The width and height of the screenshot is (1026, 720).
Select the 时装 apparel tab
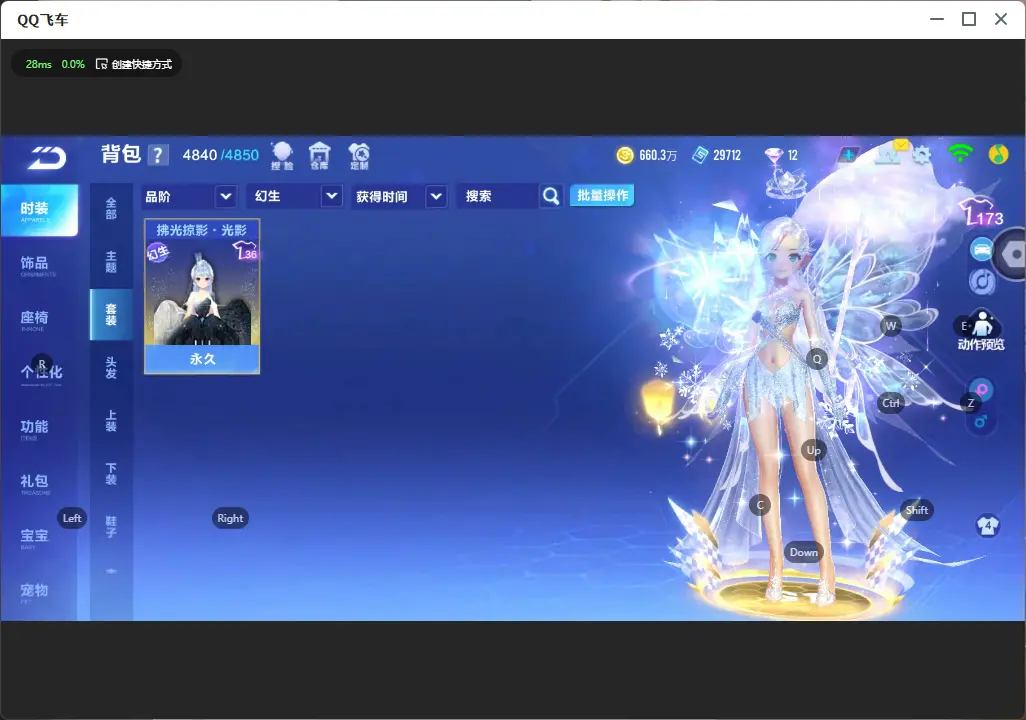(x=39, y=210)
